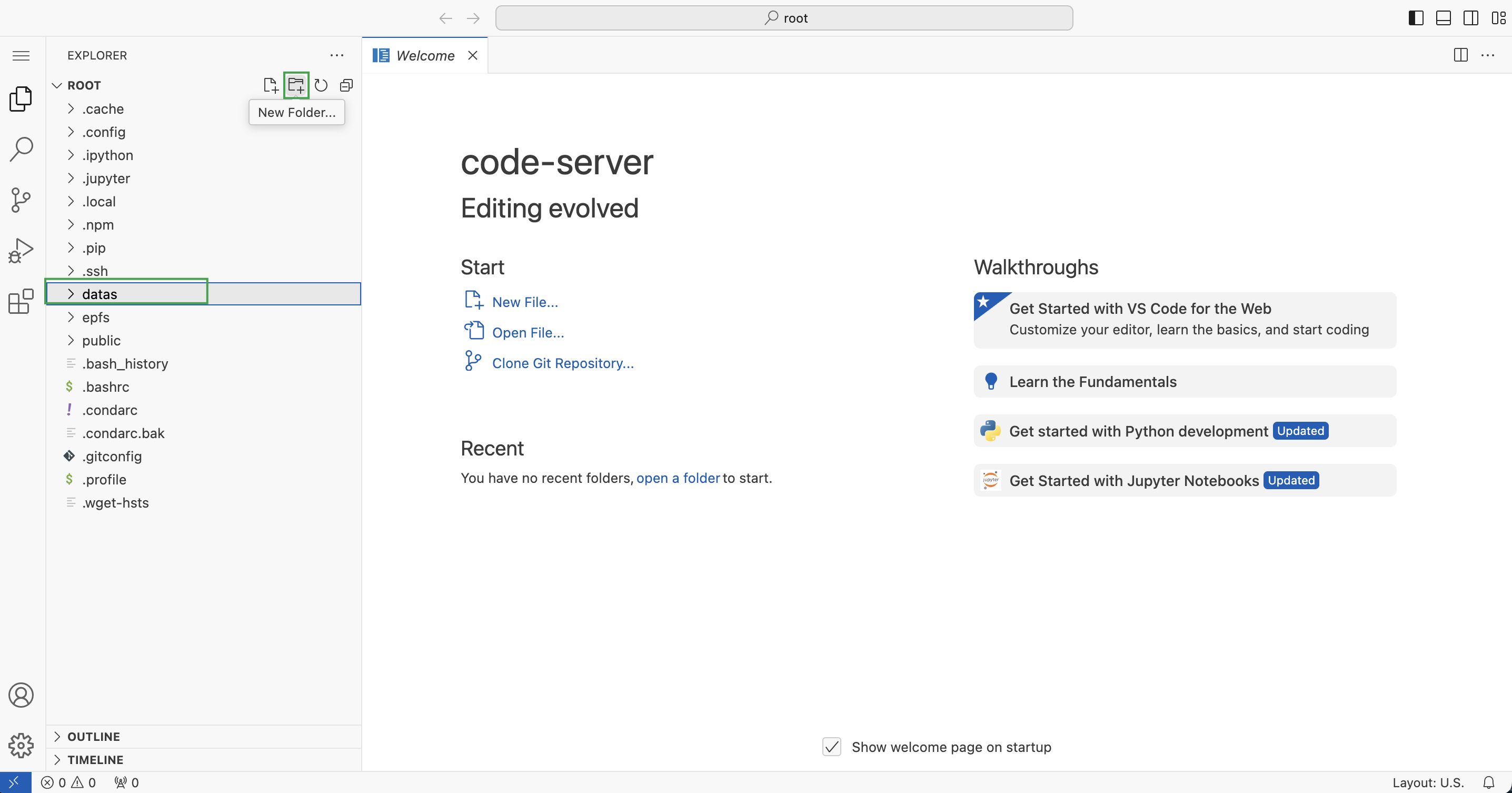Open the .condarc file
The image size is (1512, 793).
pos(203,410)
